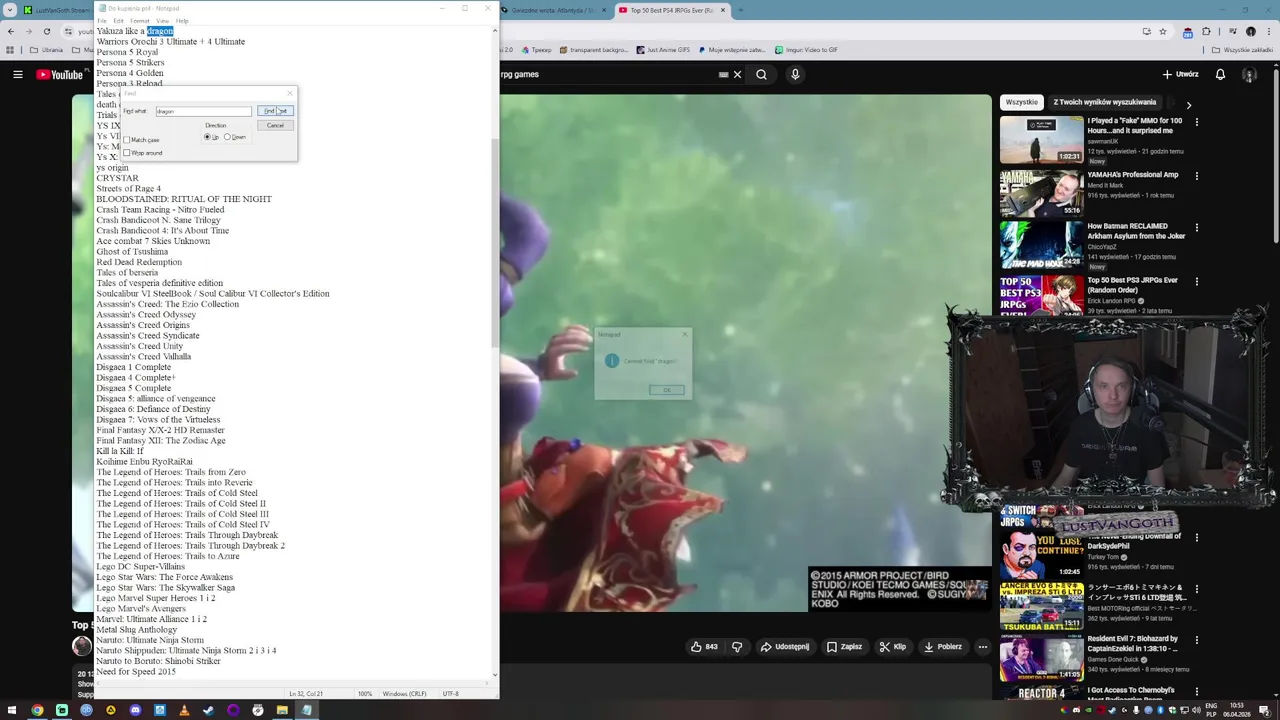Open Just Anime GIFS bookmark
Screen dimensions: 1280x720
pos(663,49)
